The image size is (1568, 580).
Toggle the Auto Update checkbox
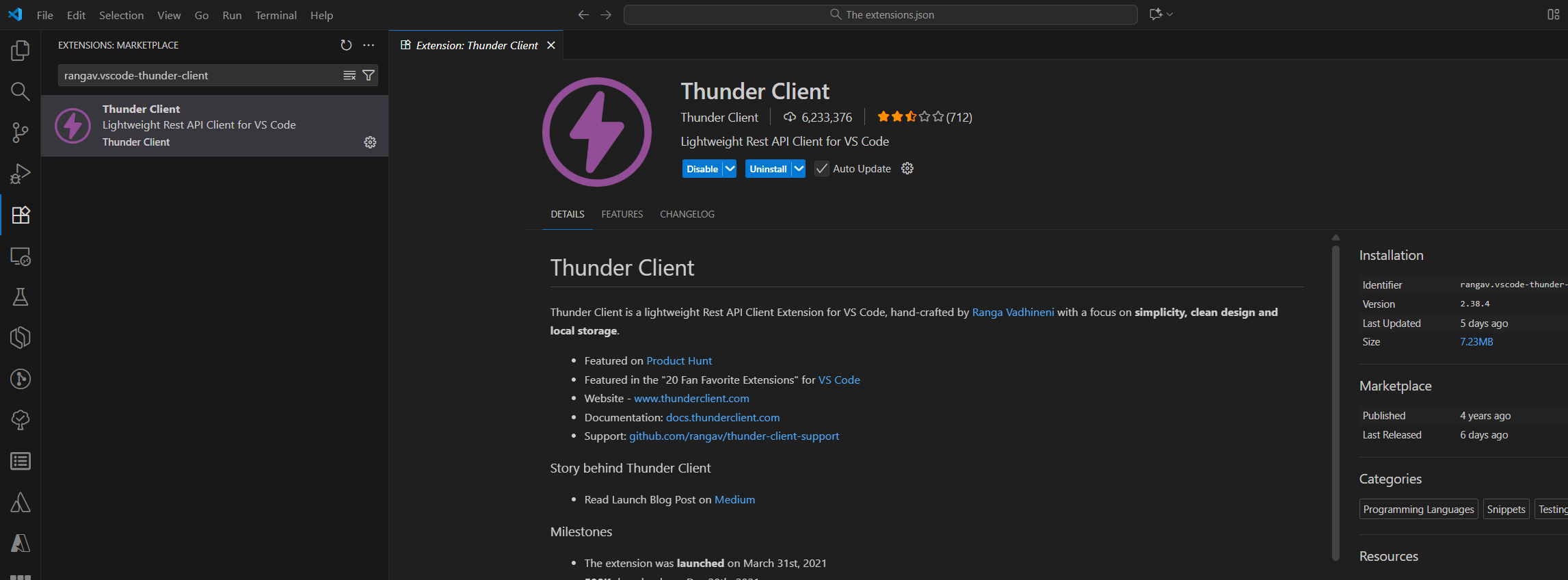tap(822, 168)
